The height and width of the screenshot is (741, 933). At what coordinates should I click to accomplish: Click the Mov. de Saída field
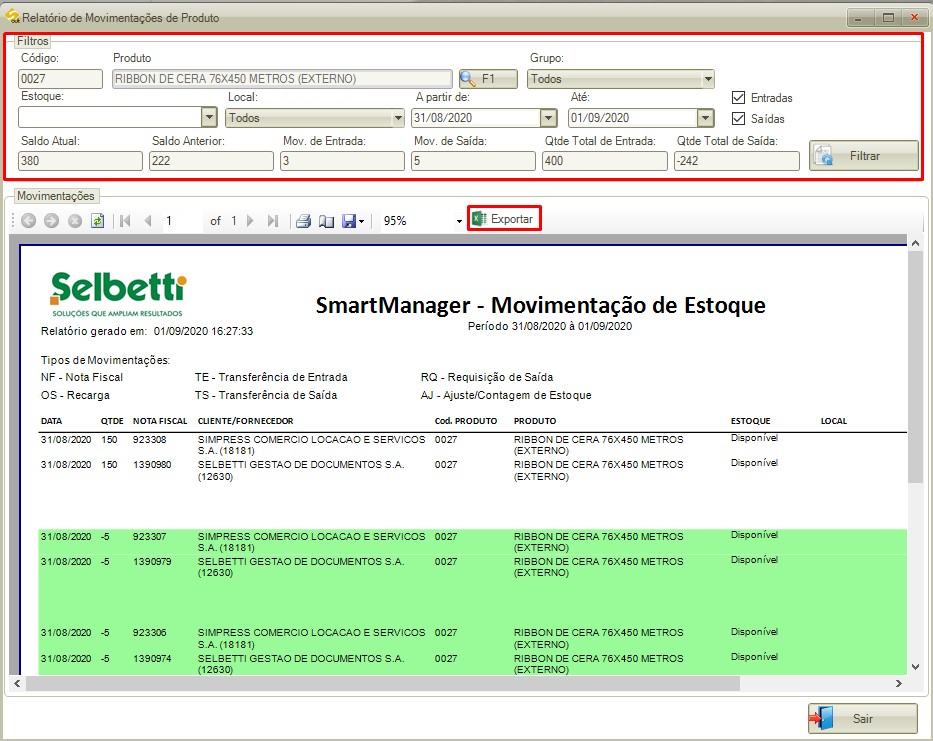[x=473, y=161]
